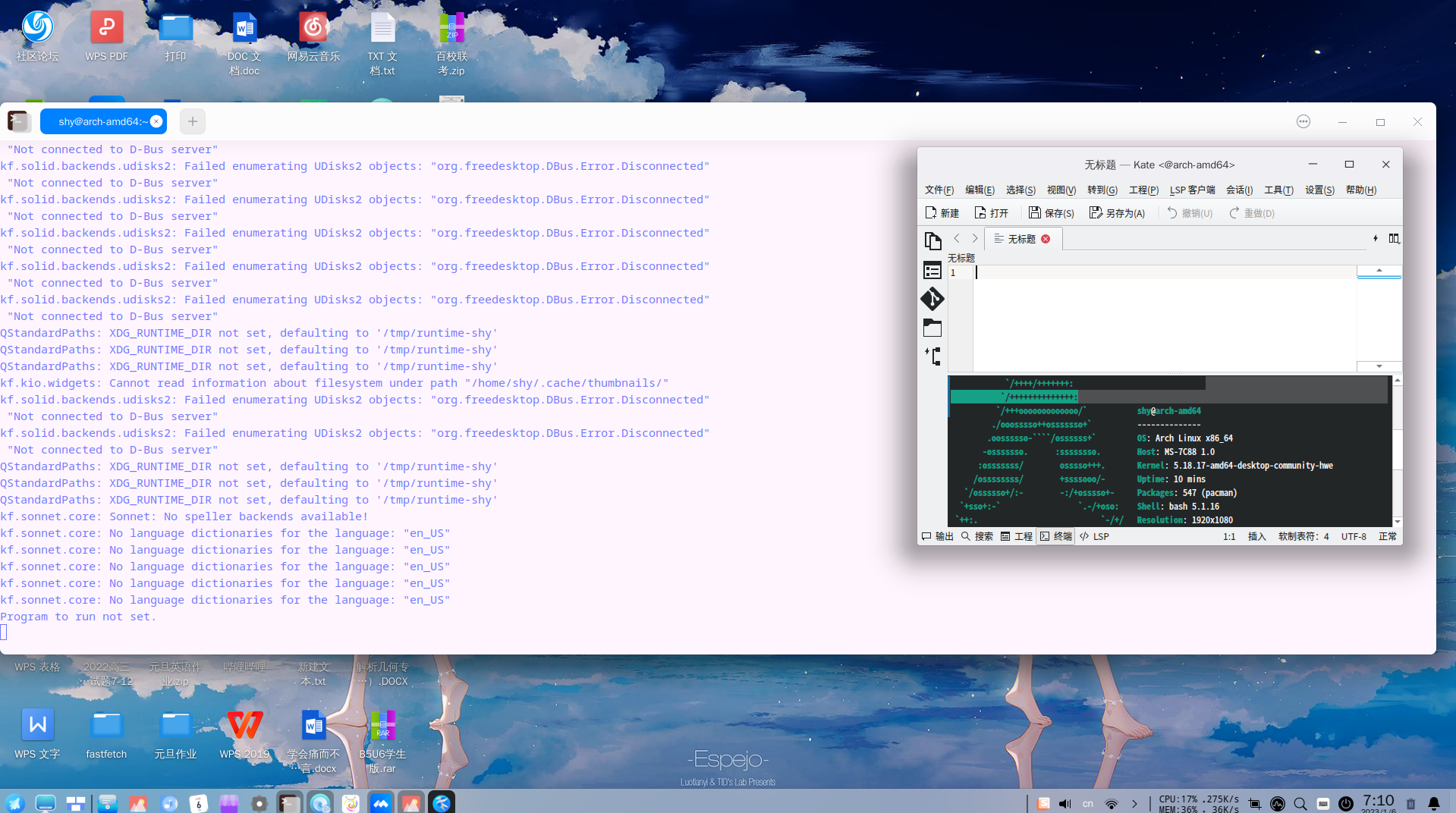
Task: Open the Documents sidebar panel in Kate
Action: pos(932,241)
